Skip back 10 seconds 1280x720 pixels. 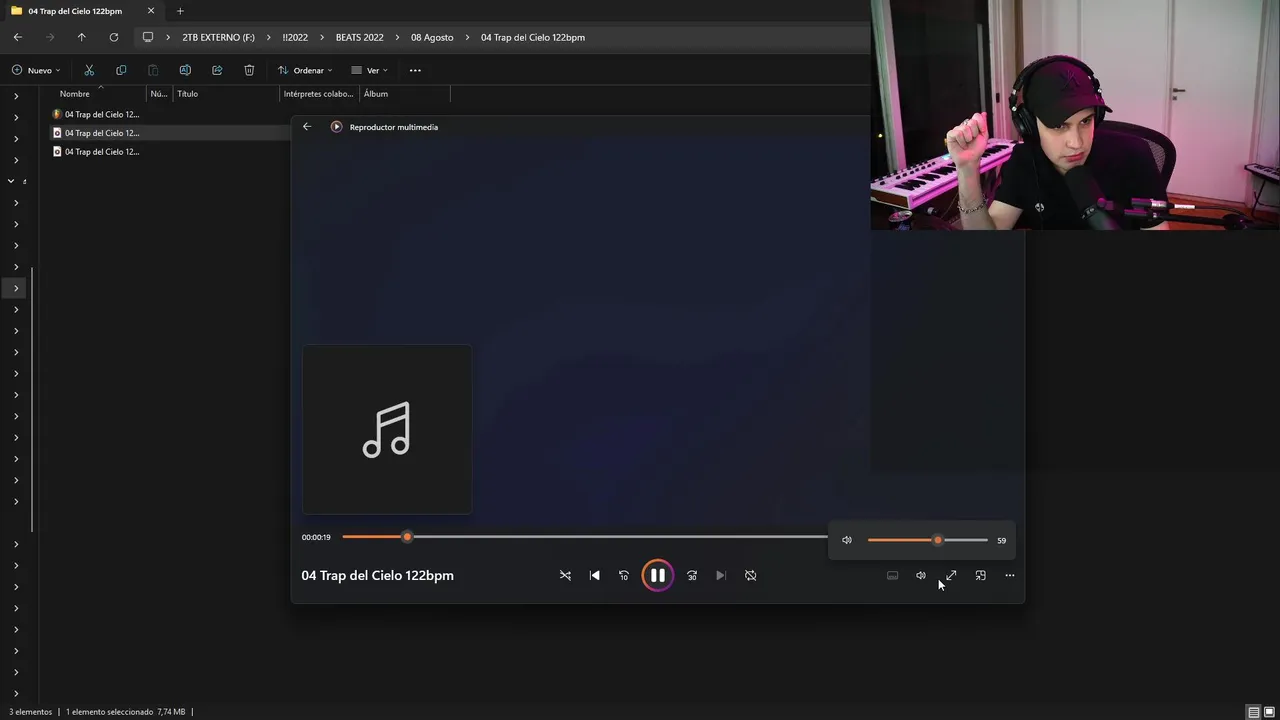(x=624, y=575)
